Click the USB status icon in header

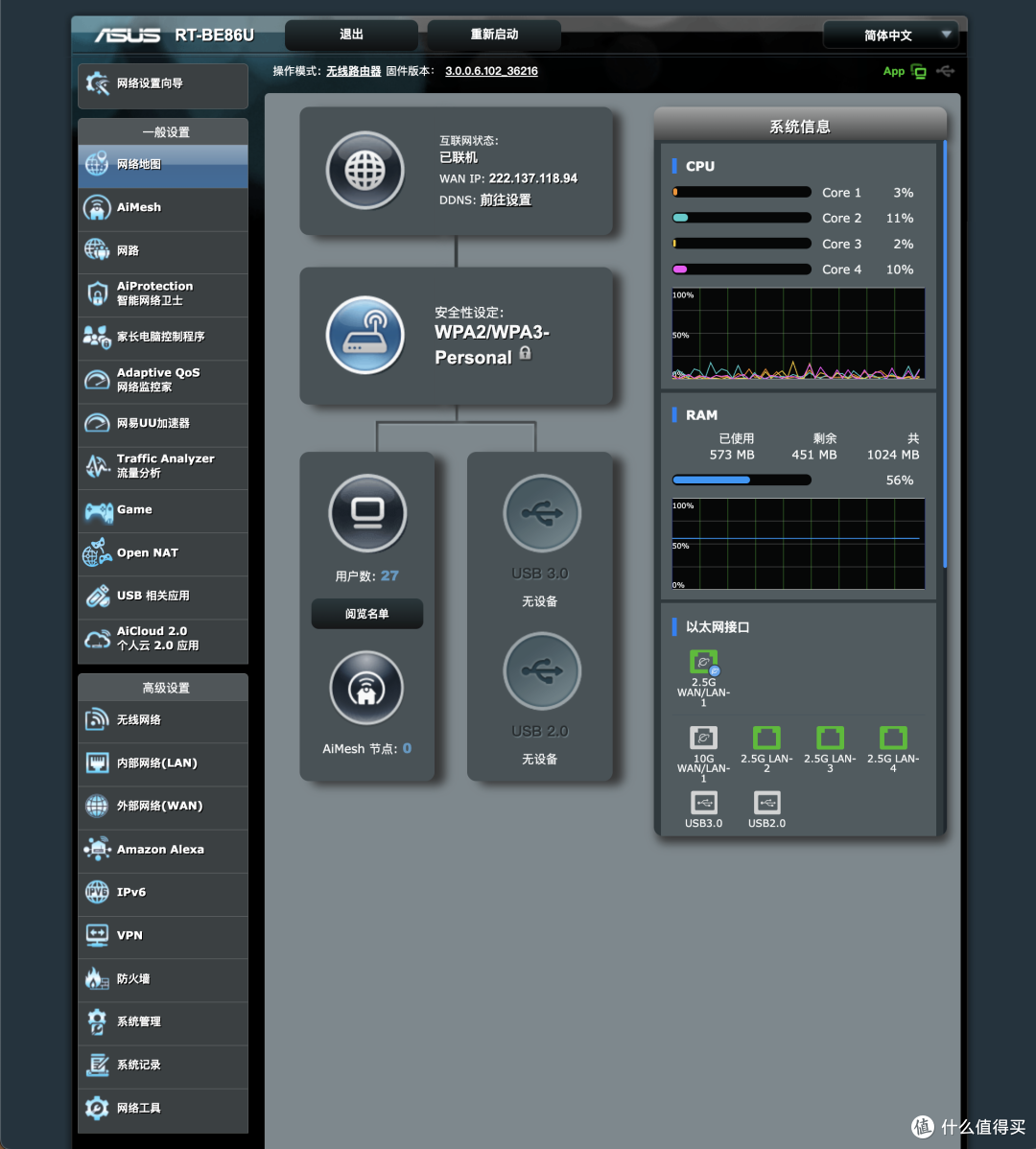click(945, 71)
